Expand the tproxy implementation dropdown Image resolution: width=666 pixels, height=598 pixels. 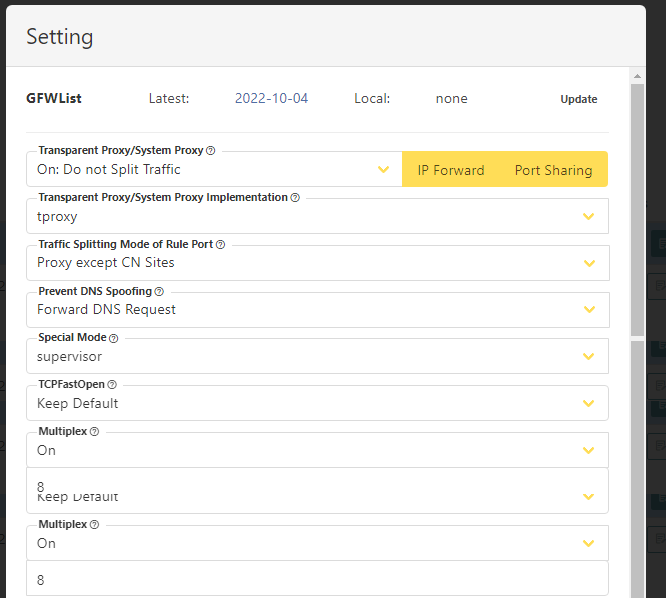[x=317, y=216]
